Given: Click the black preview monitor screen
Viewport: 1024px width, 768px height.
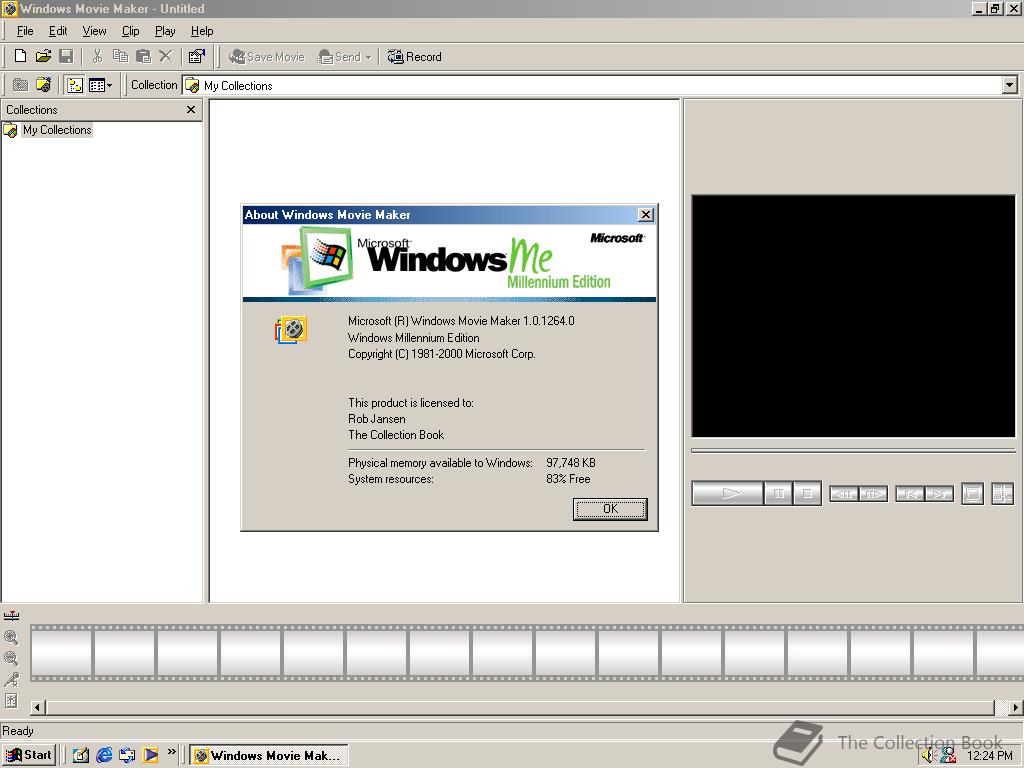Looking at the screenshot, I should [x=854, y=316].
